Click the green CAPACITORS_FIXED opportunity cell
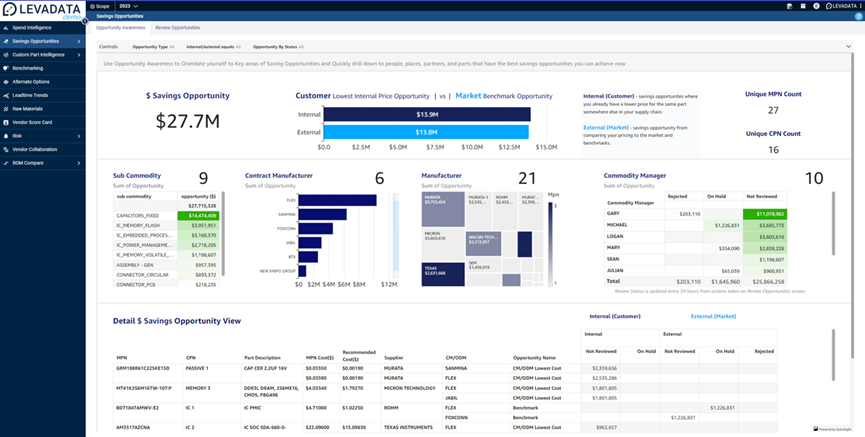 (197, 216)
